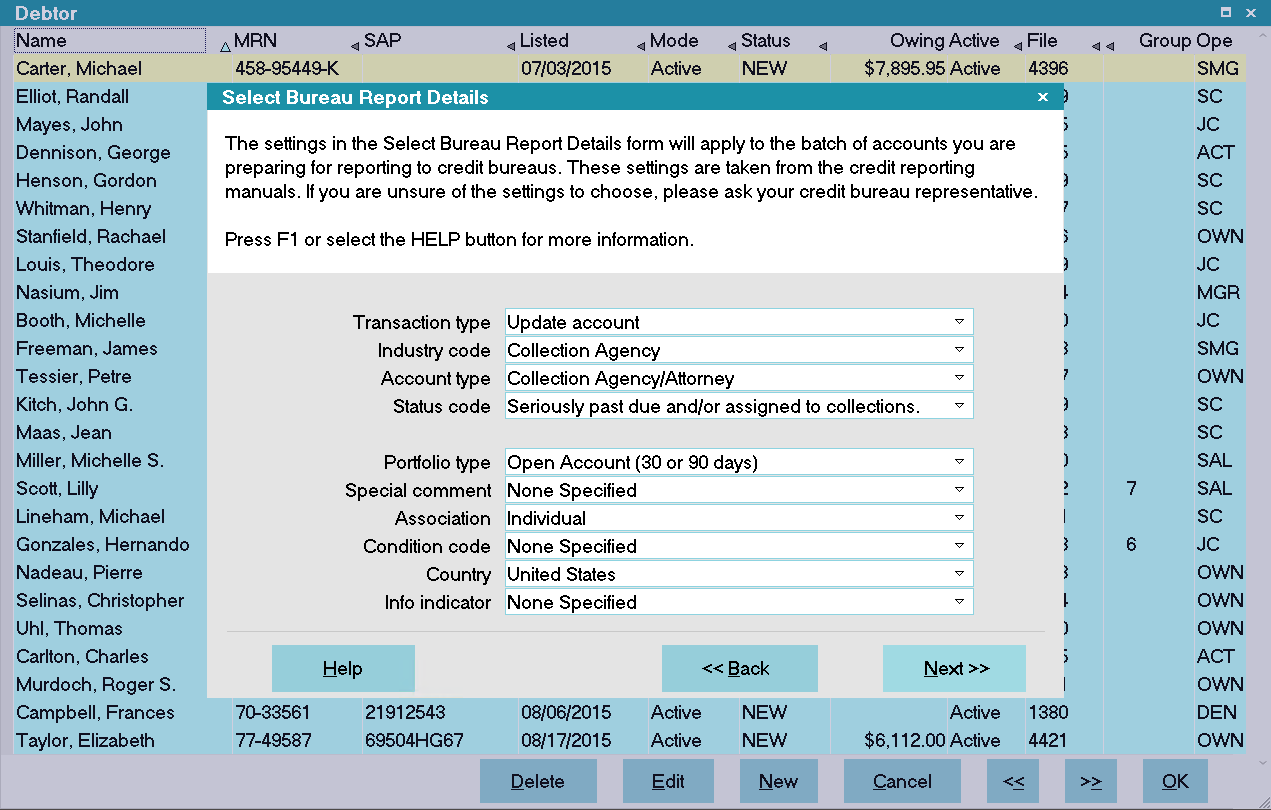Click Edit in the Debtor window
The height and width of the screenshot is (810, 1271).
[x=668, y=782]
